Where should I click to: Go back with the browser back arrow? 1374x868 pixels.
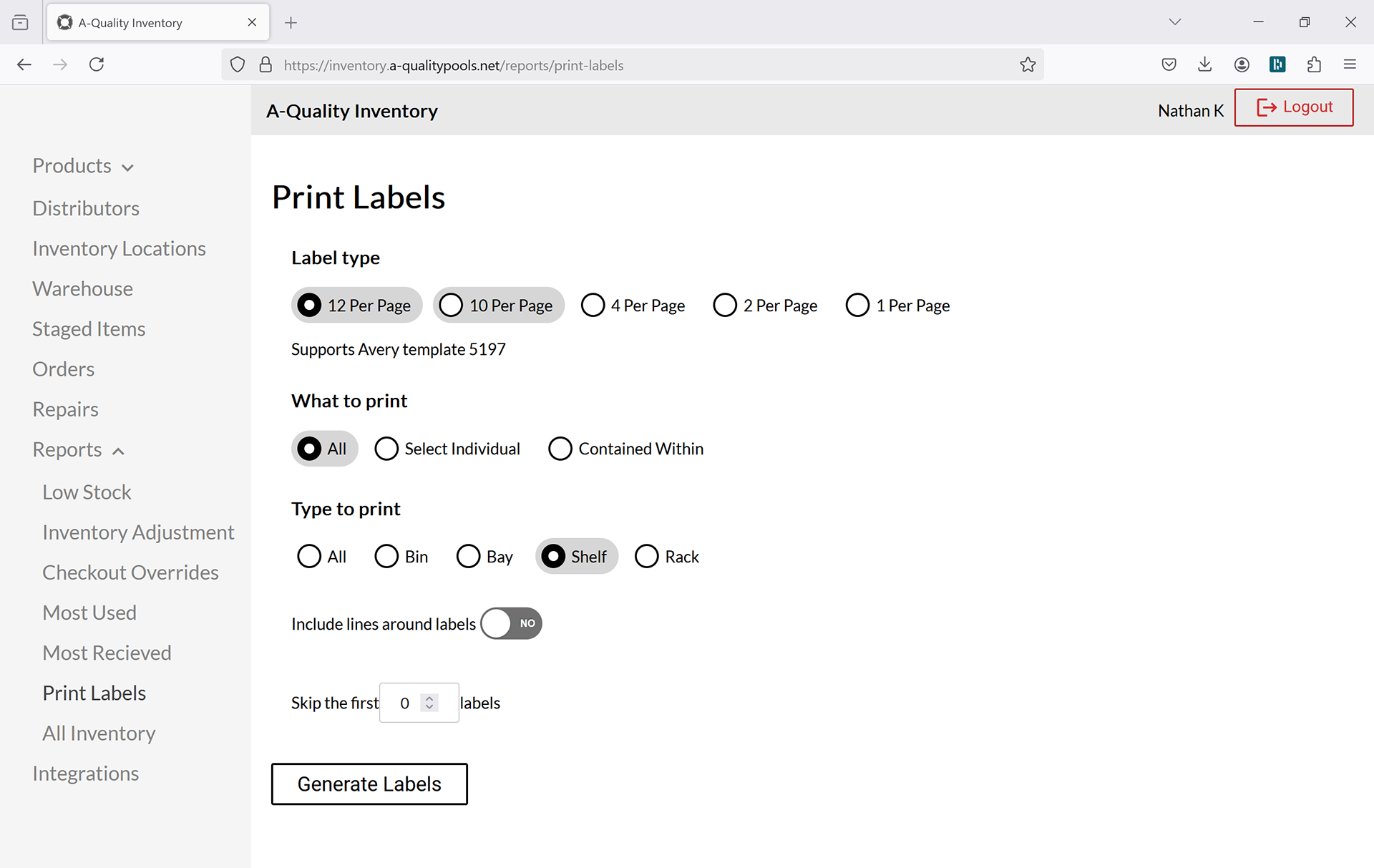click(24, 64)
